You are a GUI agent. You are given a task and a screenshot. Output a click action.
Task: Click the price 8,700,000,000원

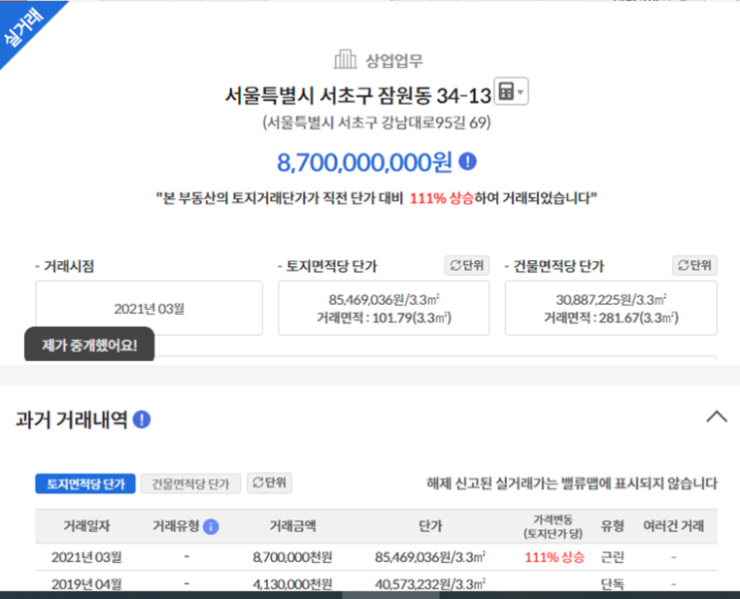coord(364,162)
